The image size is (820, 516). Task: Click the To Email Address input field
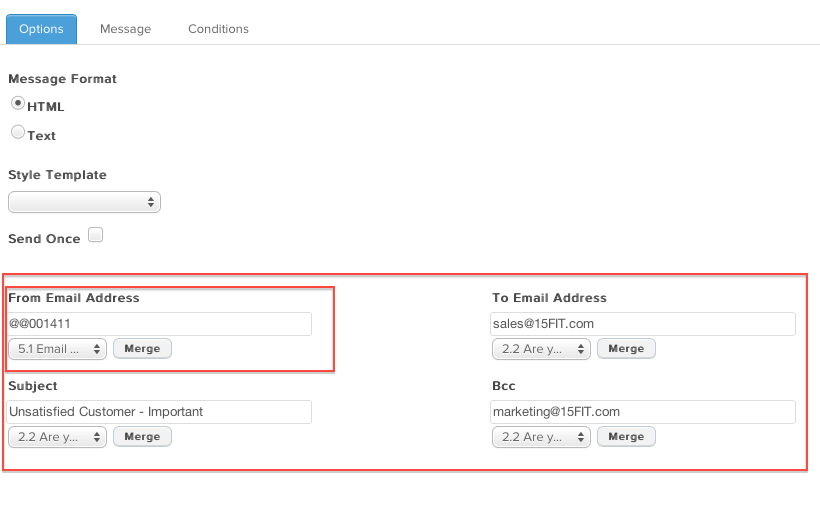(x=643, y=324)
